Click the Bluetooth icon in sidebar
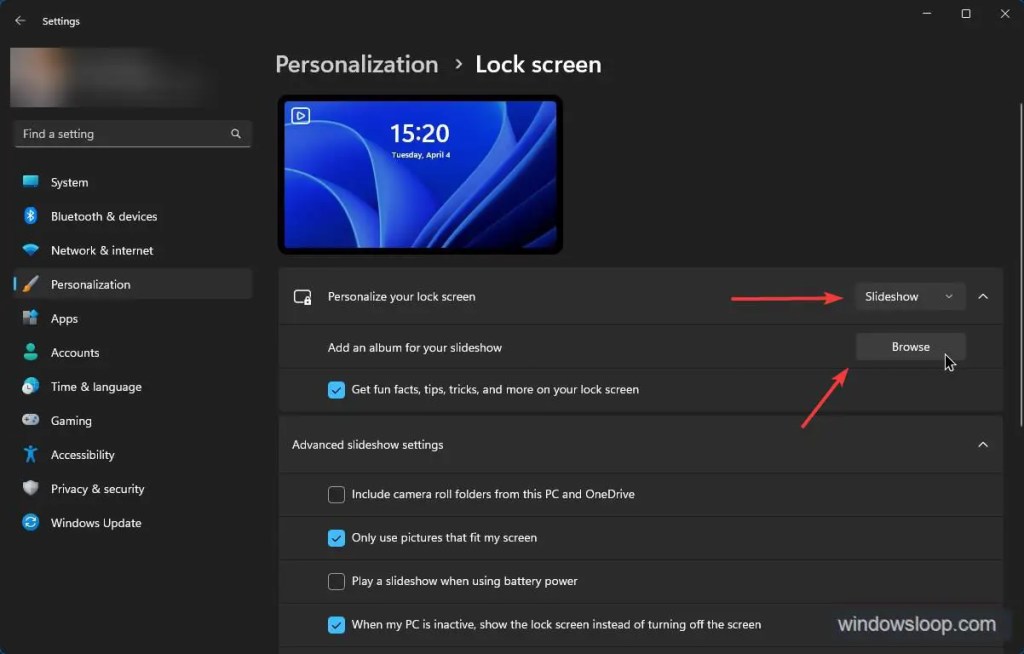This screenshot has height=654, width=1024. [x=30, y=216]
